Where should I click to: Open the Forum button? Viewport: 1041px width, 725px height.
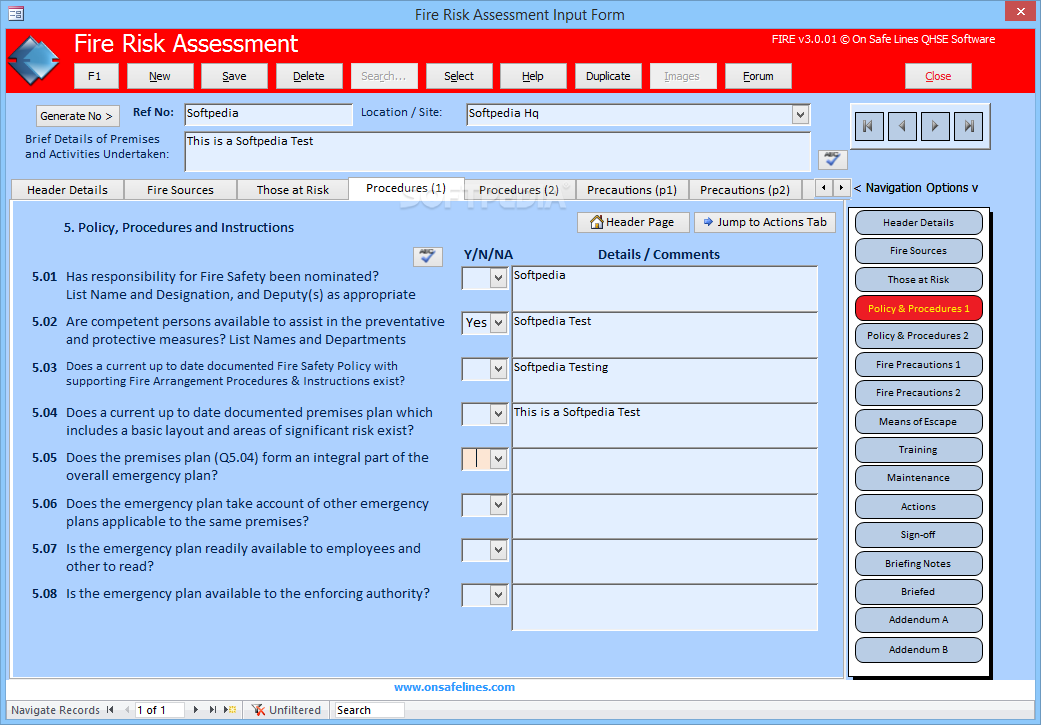point(758,76)
